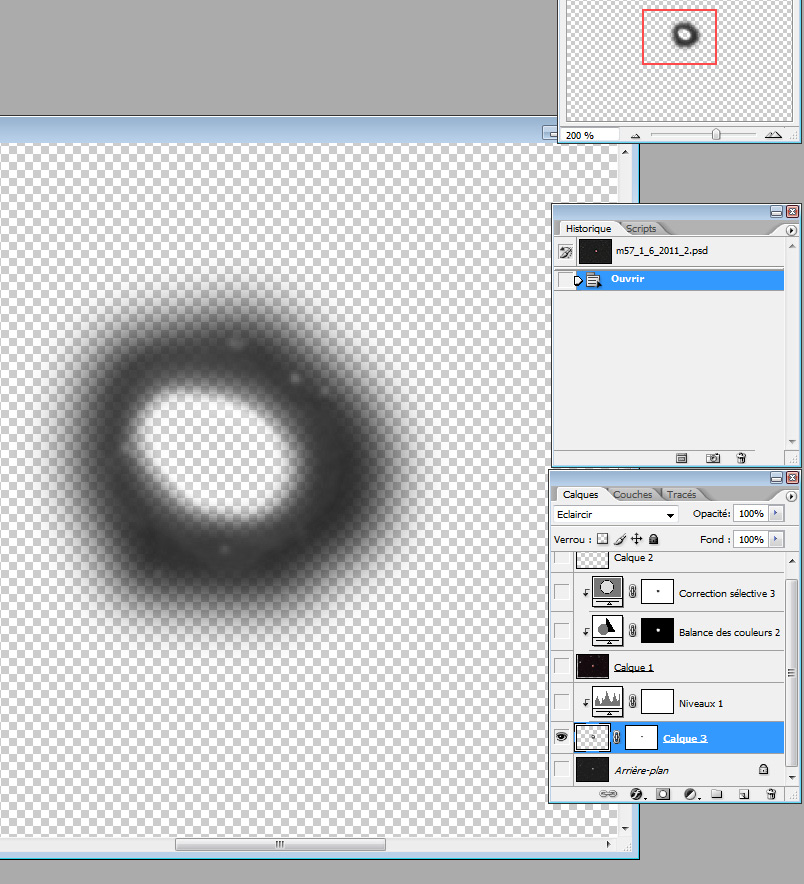The height and width of the screenshot is (884, 804).
Task: Switch to the Scripts tab
Action: 641,228
